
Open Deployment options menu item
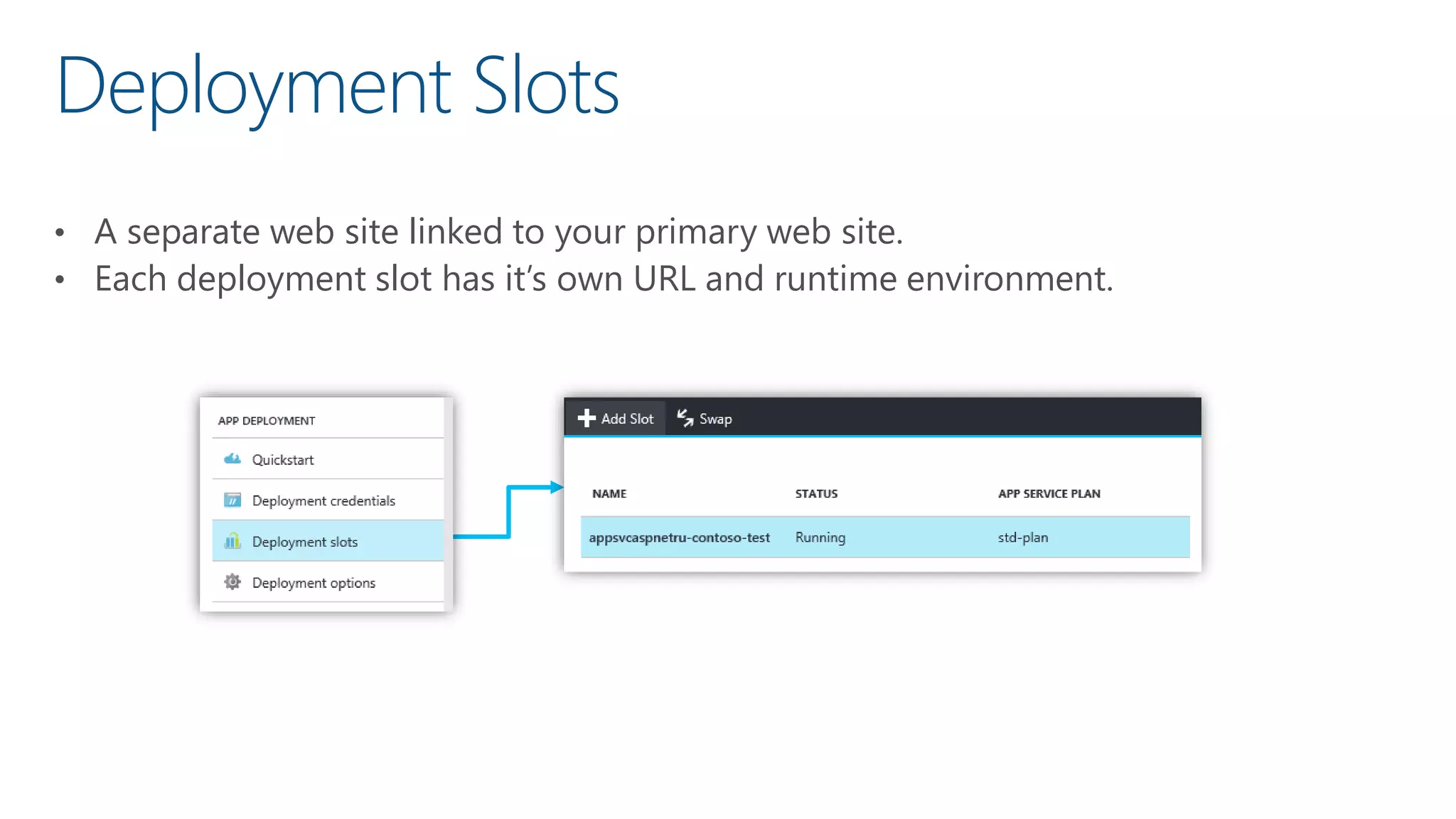point(328,582)
